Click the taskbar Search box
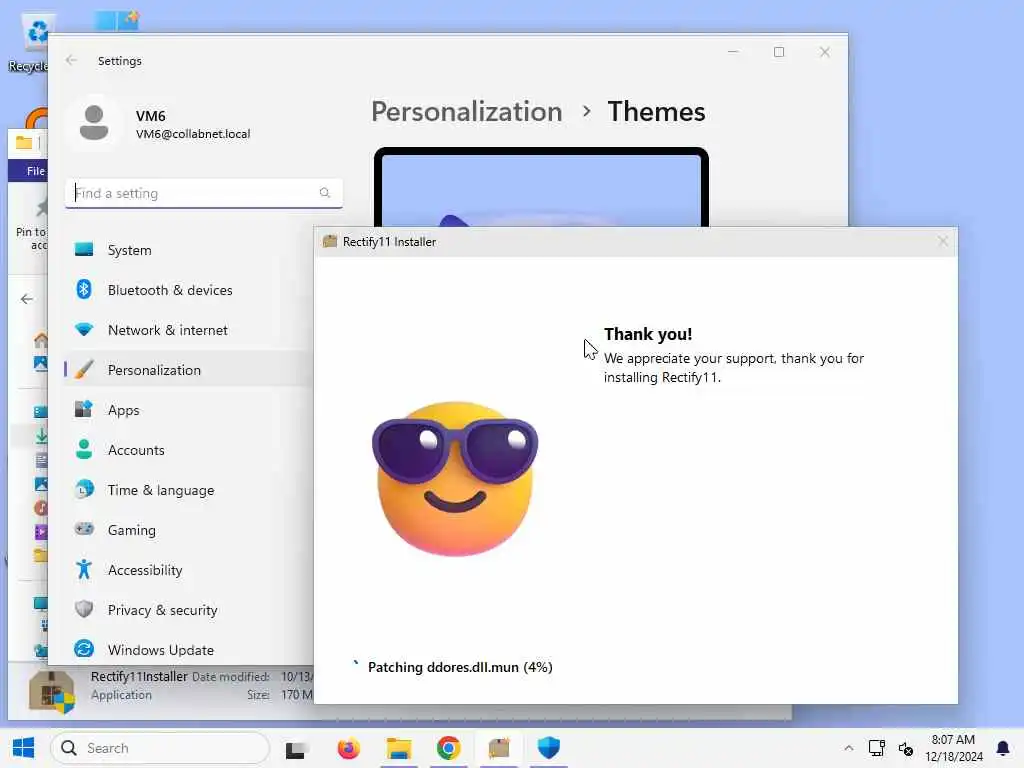Screen dimensions: 1024x768 point(160,748)
